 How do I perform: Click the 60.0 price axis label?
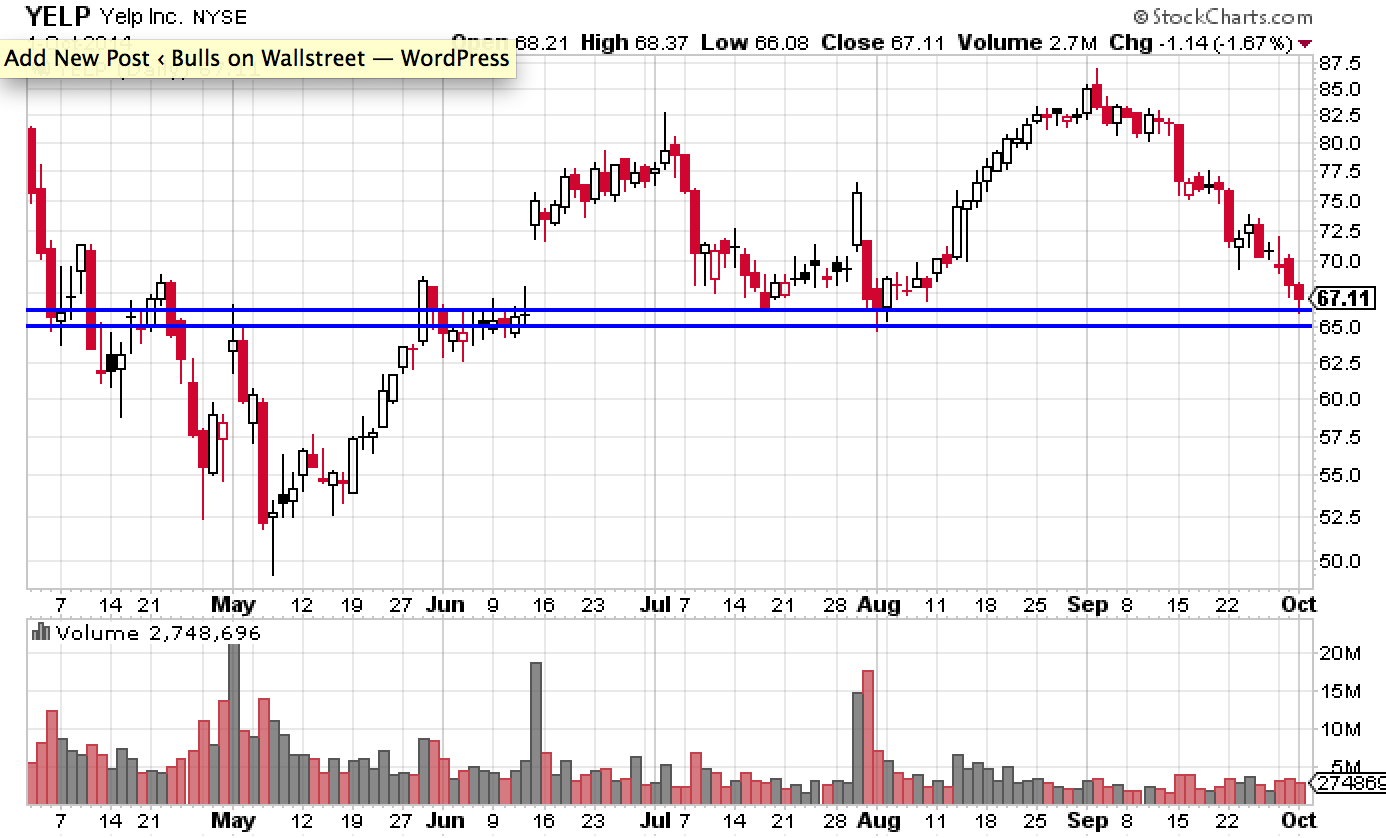1340,399
